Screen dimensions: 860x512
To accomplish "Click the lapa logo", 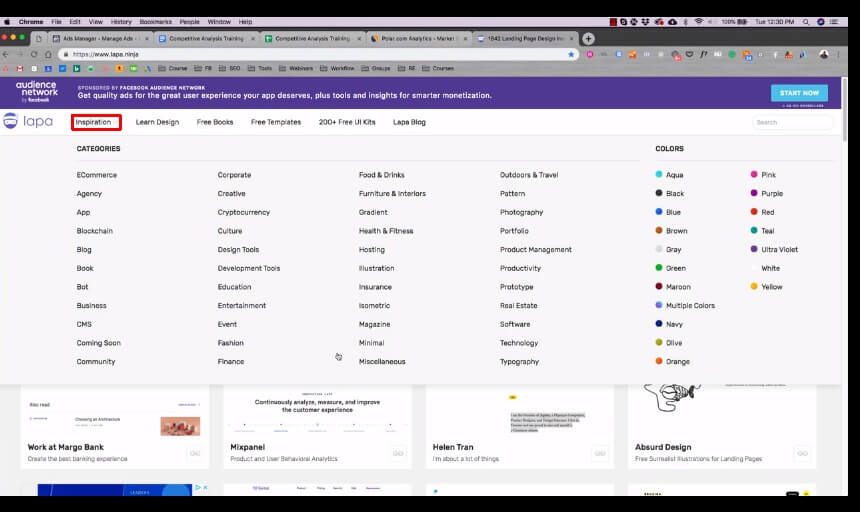I will pyautogui.click(x=27, y=121).
